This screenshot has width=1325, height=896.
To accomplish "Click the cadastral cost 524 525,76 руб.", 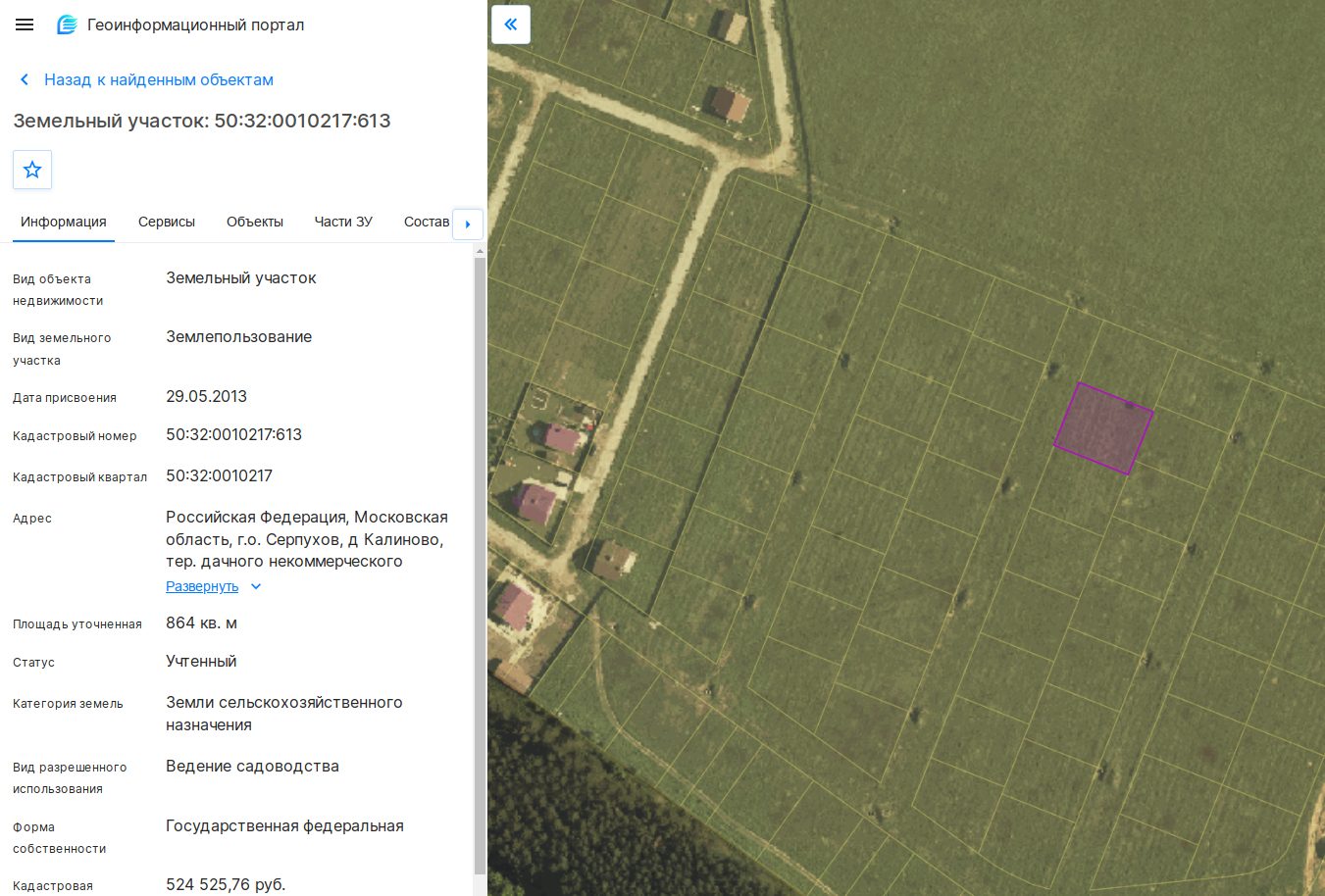I will pos(227,884).
